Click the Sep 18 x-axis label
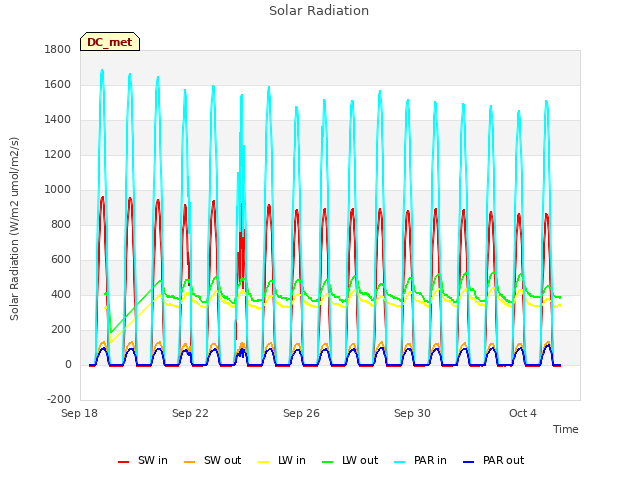This screenshot has height=480, width=640. click(x=80, y=413)
